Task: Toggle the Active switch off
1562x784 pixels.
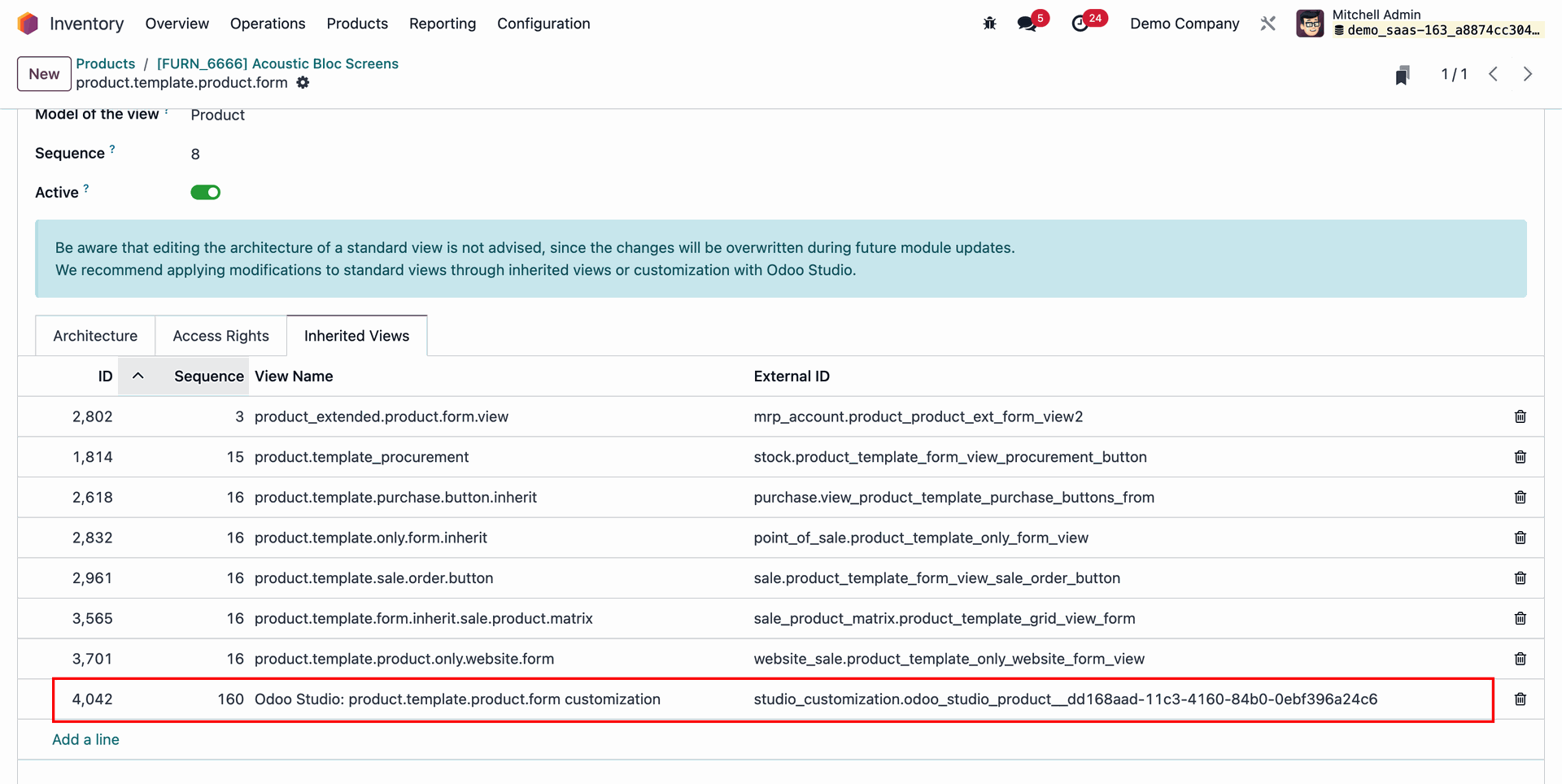Action: pos(205,192)
